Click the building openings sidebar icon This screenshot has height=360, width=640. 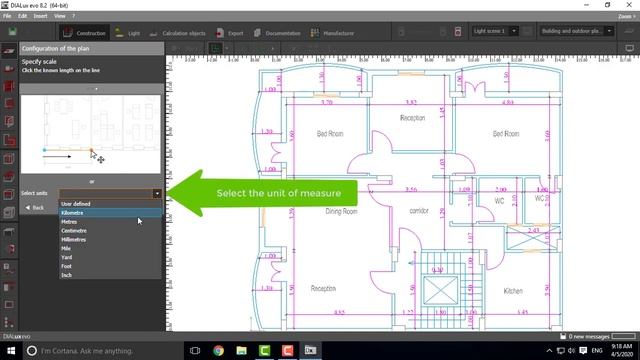[9, 122]
